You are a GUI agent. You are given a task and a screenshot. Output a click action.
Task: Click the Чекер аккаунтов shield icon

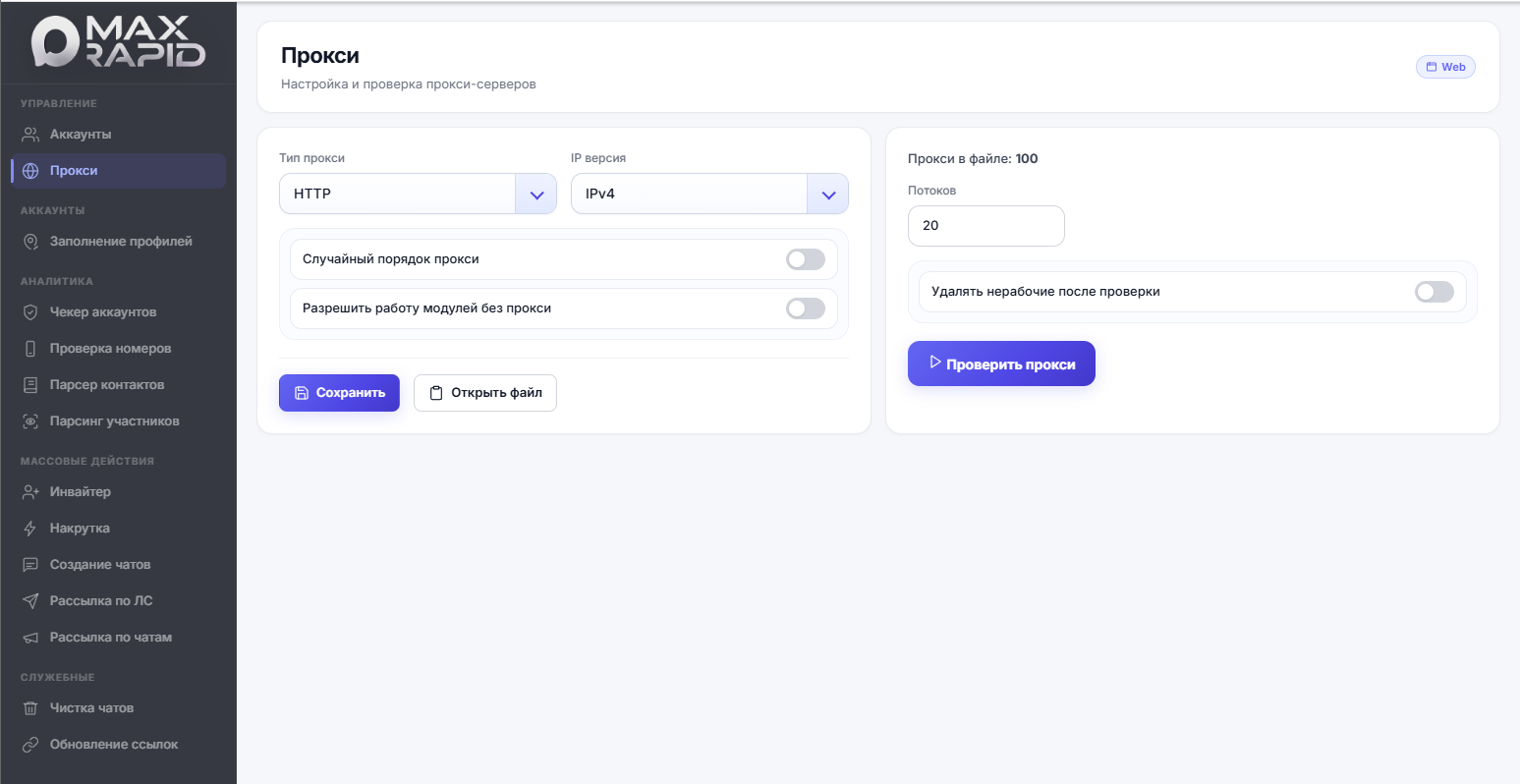(30, 312)
